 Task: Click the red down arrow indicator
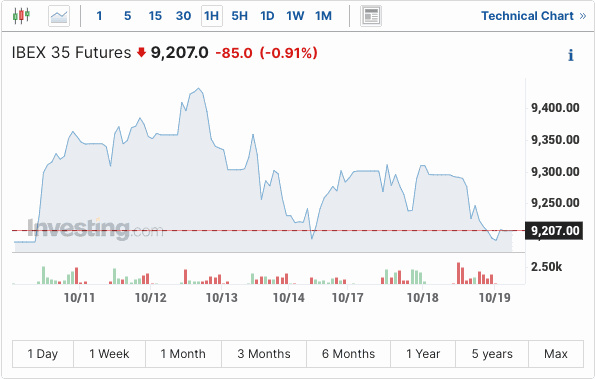point(141,52)
